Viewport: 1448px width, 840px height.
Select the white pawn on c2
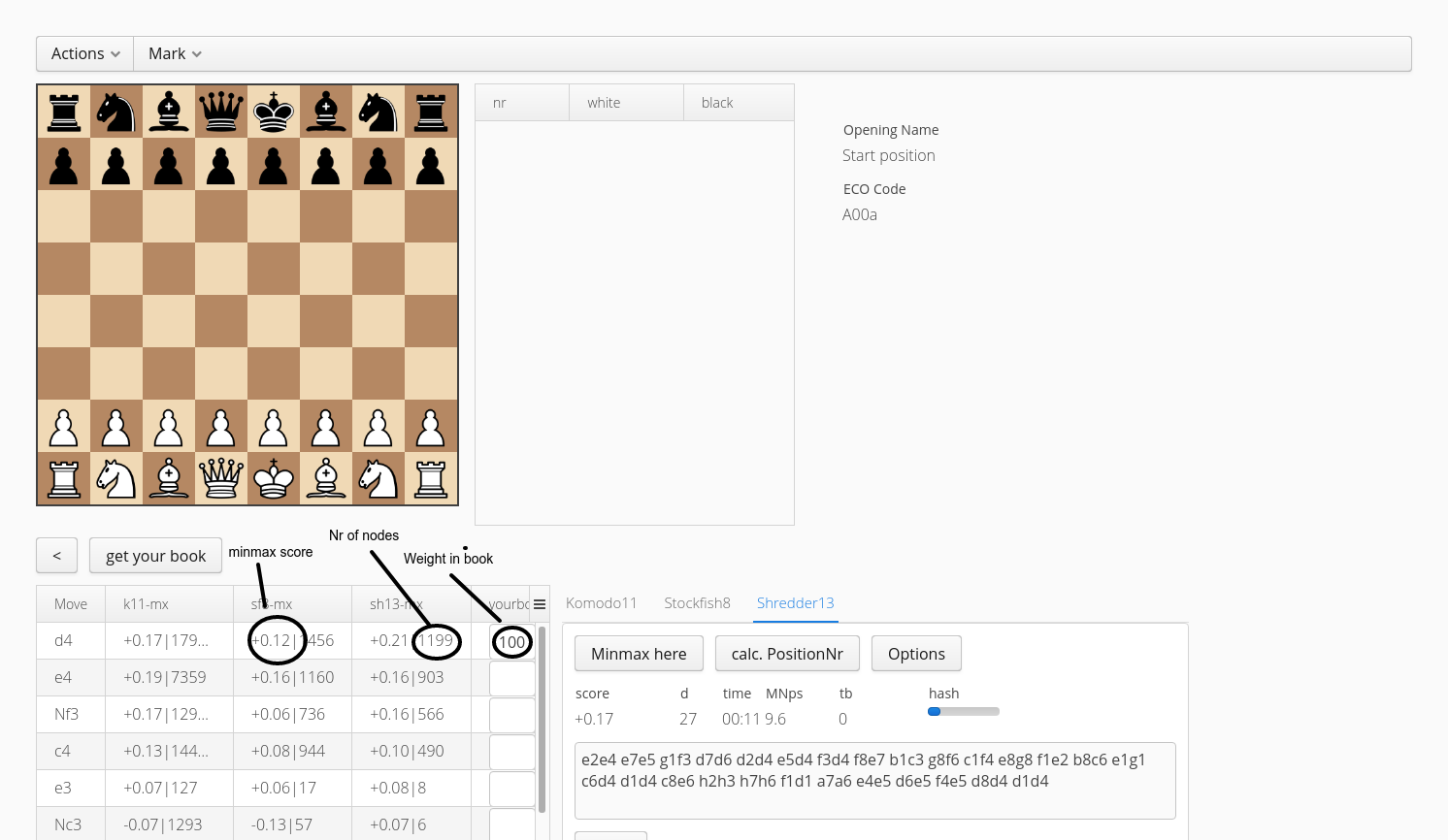coord(169,426)
